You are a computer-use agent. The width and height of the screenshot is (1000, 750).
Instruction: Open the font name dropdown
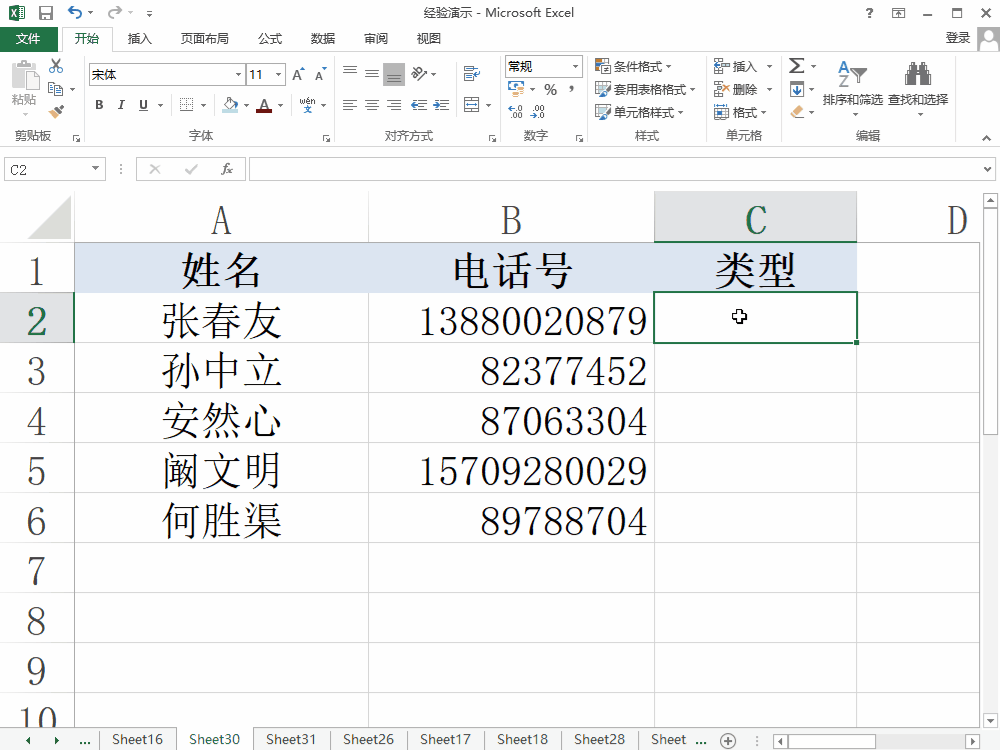coord(238,73)
